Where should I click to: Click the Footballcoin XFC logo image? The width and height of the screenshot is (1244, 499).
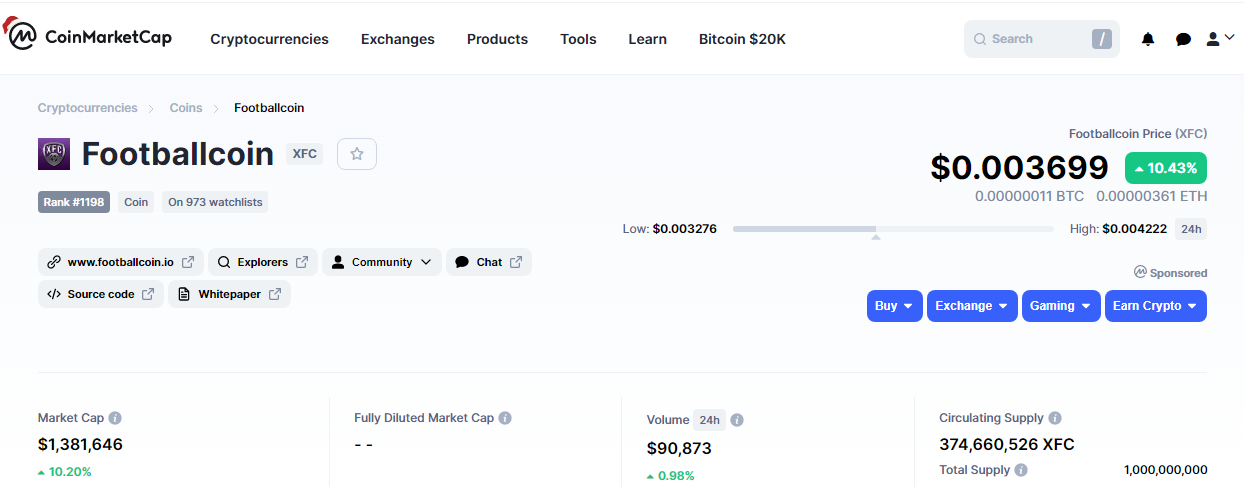tap(54, 154)
